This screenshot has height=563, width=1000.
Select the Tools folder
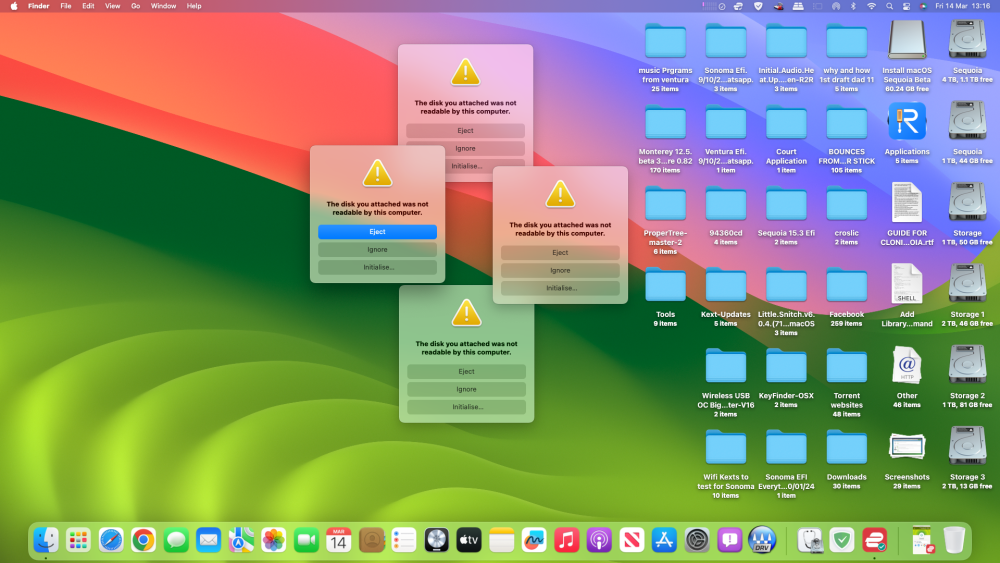pos(665,285)
